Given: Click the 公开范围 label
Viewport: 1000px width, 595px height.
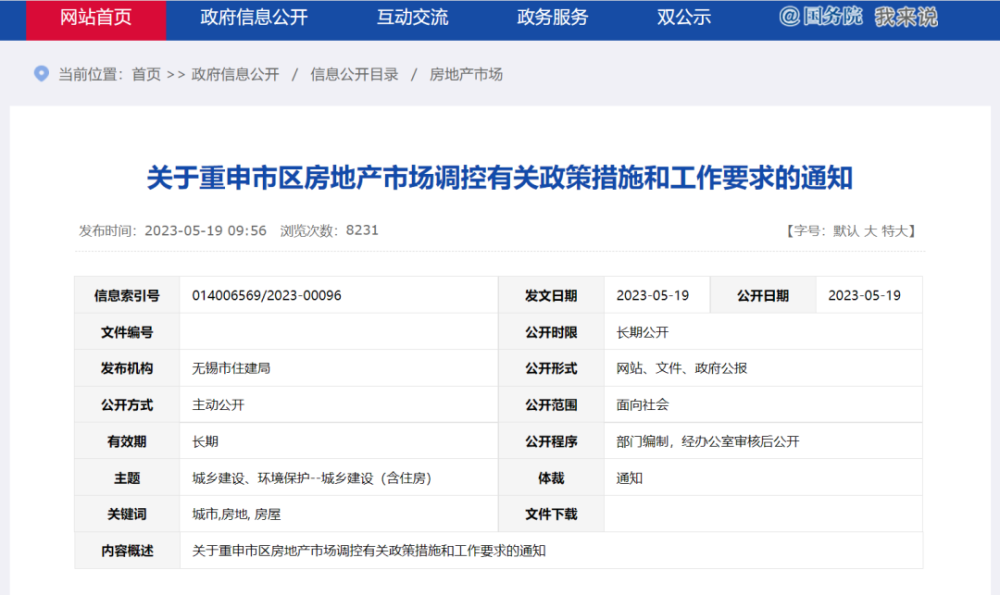Looking at the screenshot, I should pyautogui.click(x=551, y=405).
